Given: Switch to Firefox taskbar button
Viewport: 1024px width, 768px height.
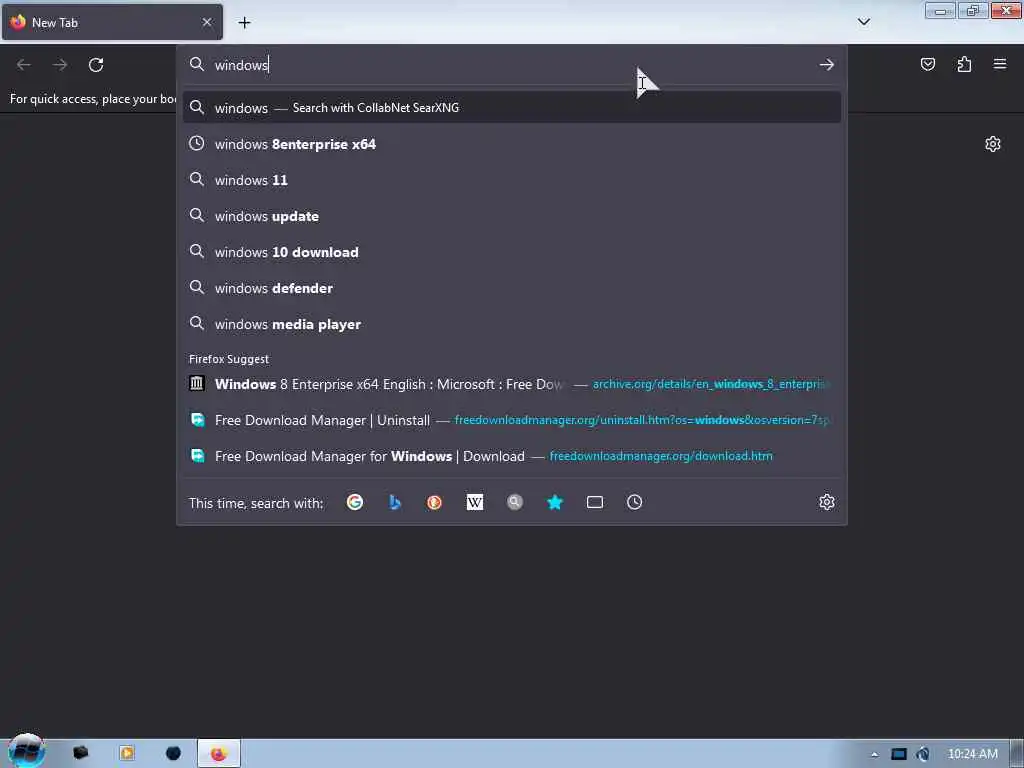Looking at the screenshot, I should tap(219, 754).
